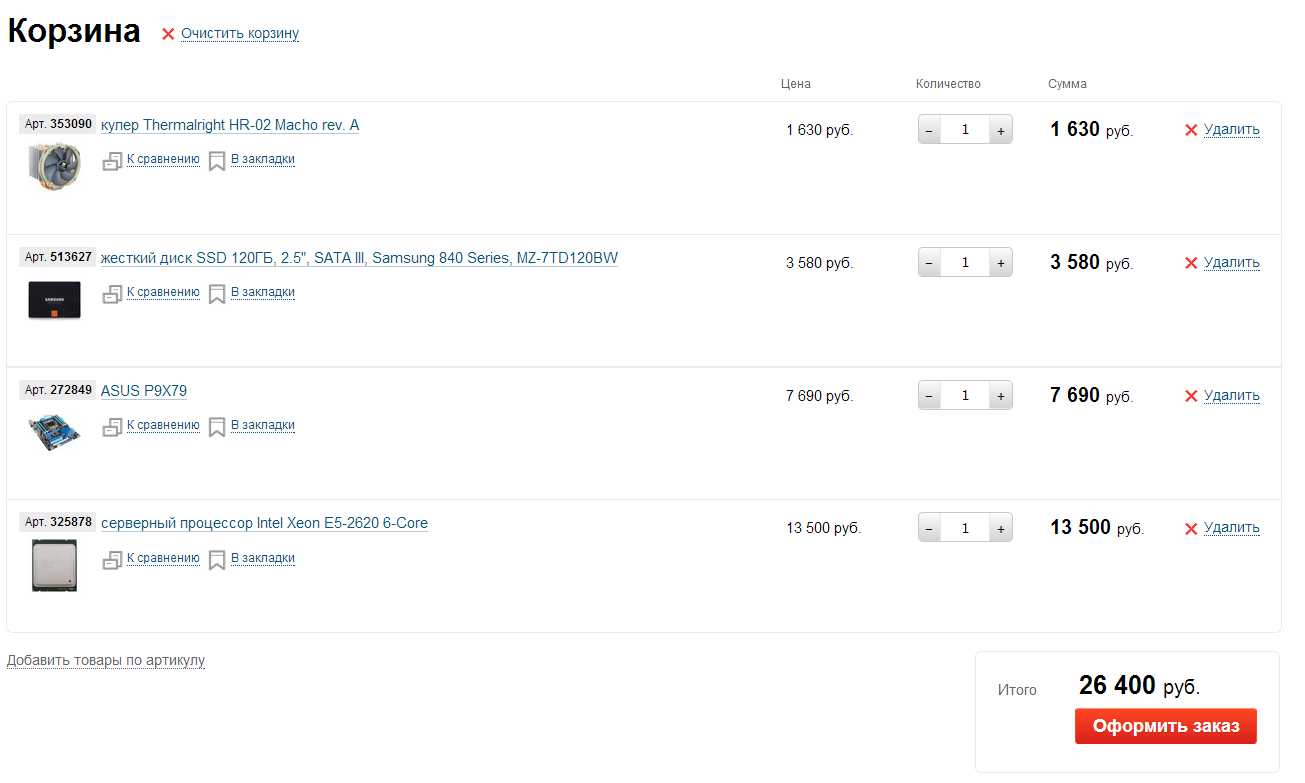1305x783 pixels.
Task: Open the Intel Xeon E5-2620 product link
Action: point(264,523)
